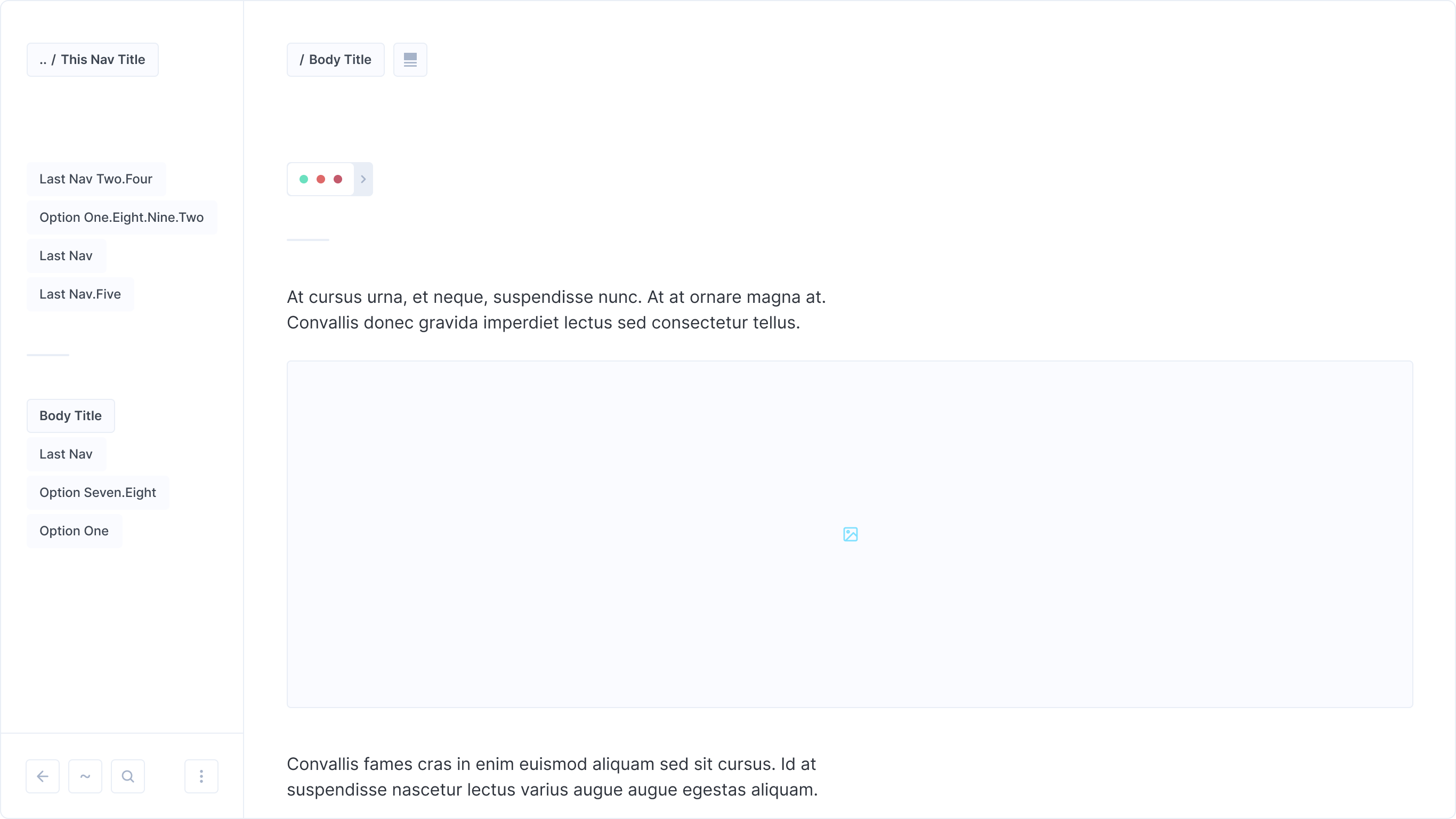The image size is (1456, 819).
Task: Select the green color dot
Action: [x=304, y=179]
